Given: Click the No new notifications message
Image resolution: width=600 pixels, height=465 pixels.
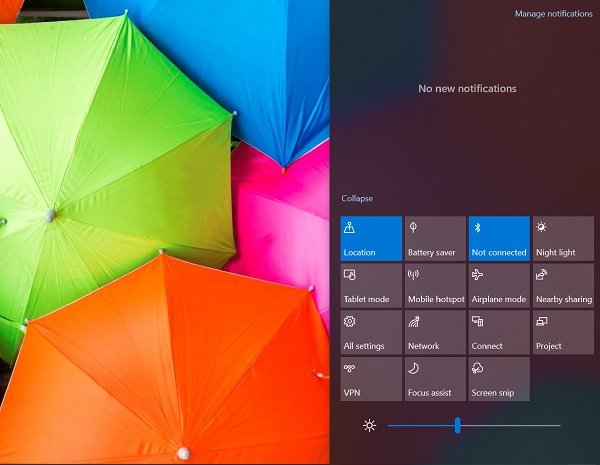Looking at the screenshot, I should tap(467, 88).
